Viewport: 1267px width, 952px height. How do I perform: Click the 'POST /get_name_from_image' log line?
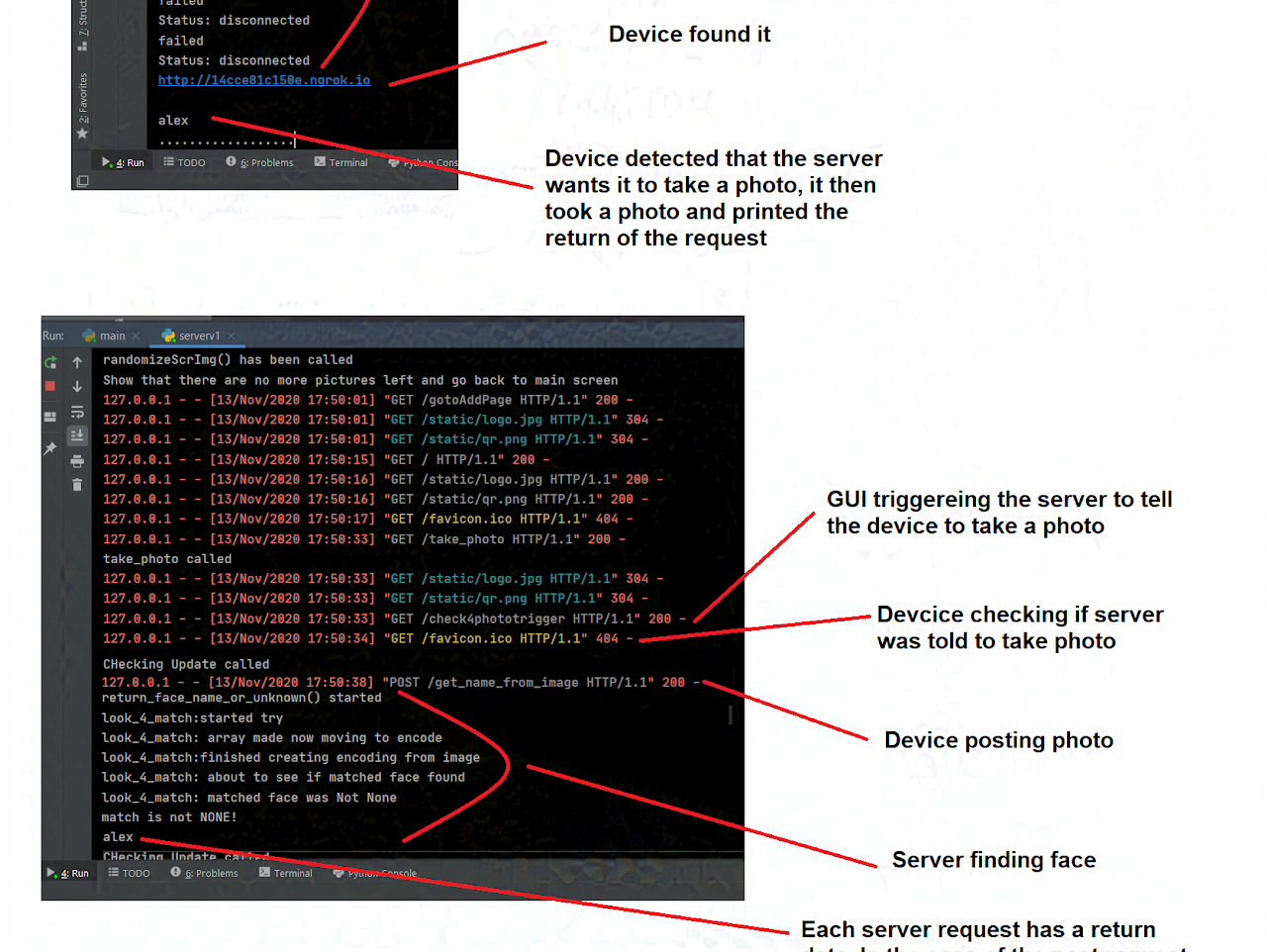click(x=400, y=682)
